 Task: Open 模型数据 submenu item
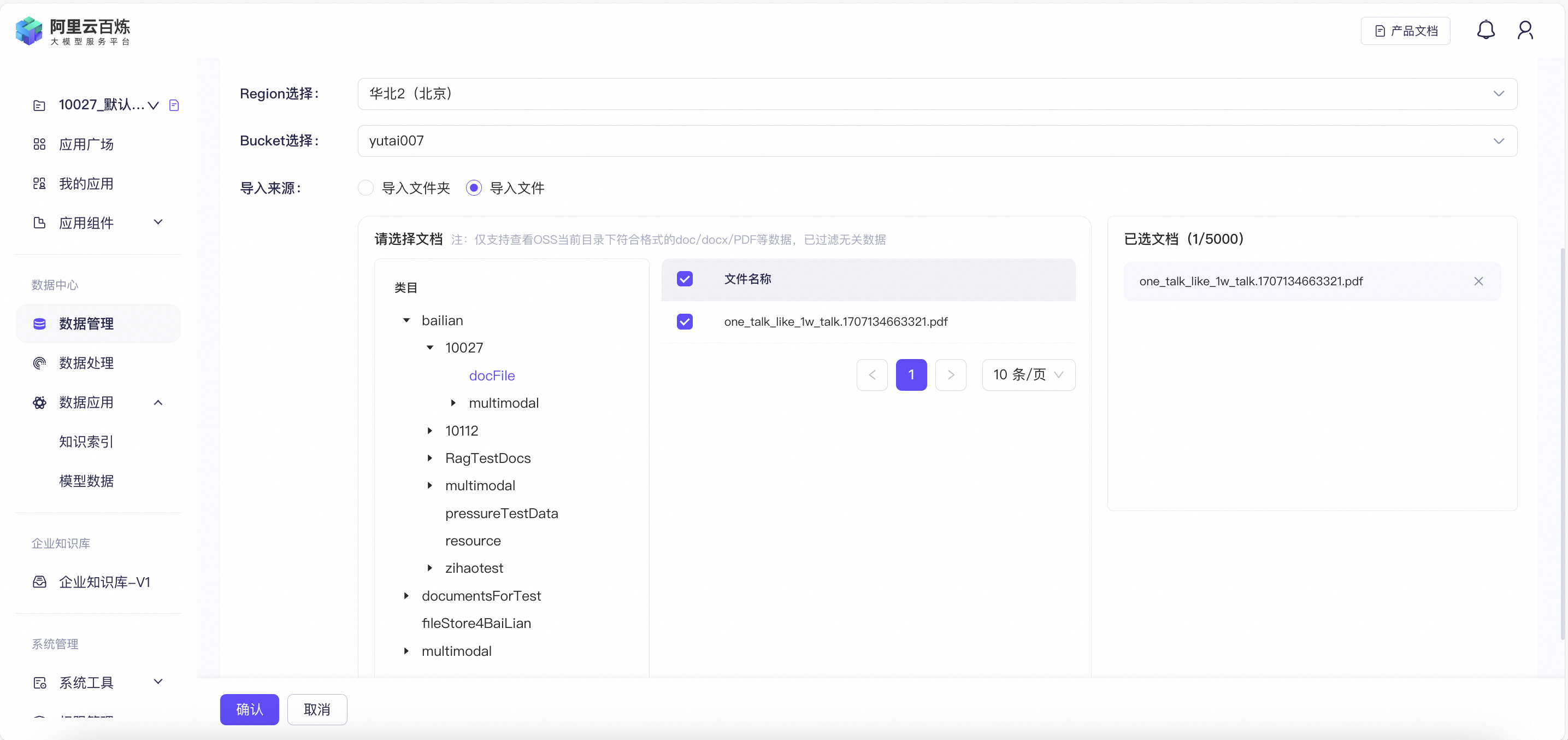(86, 480)
